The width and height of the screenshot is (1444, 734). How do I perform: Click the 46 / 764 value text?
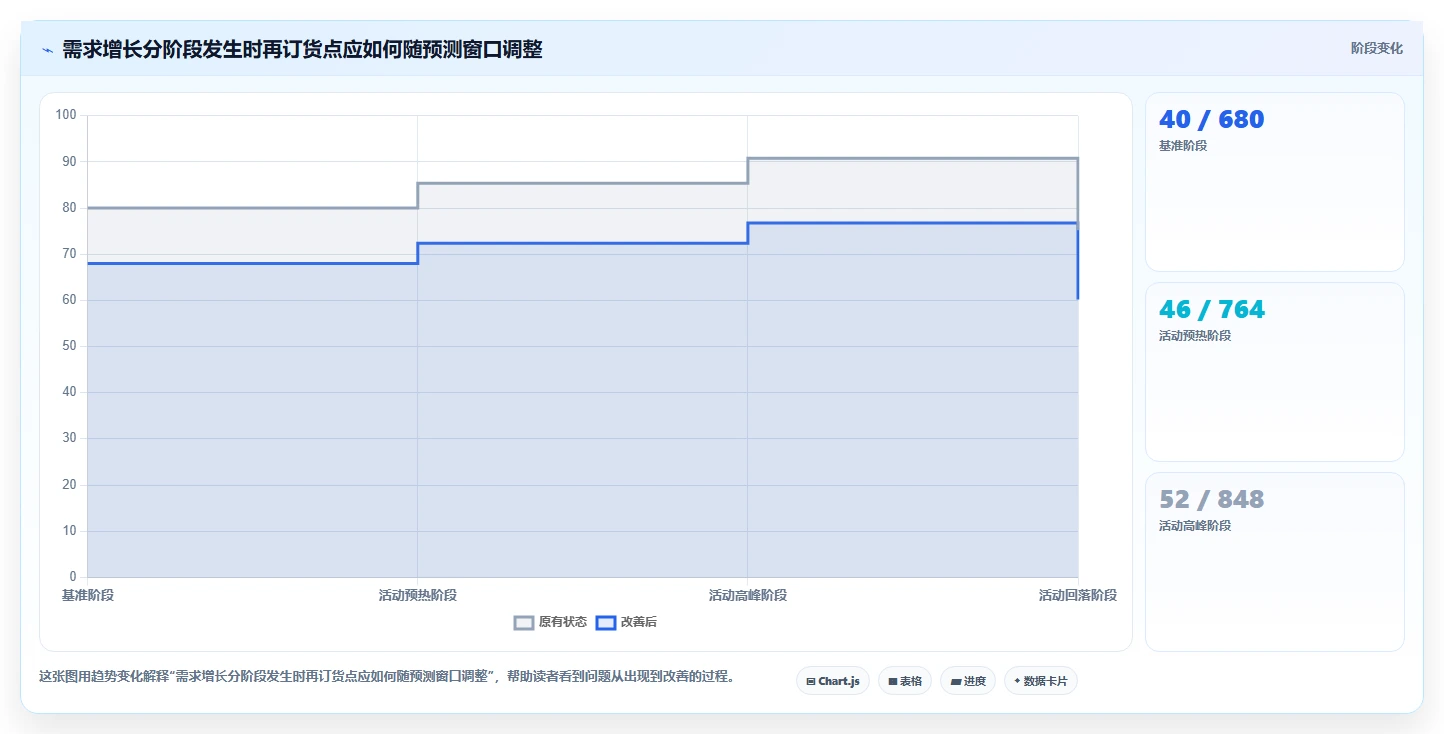(x=1212, y=310)
